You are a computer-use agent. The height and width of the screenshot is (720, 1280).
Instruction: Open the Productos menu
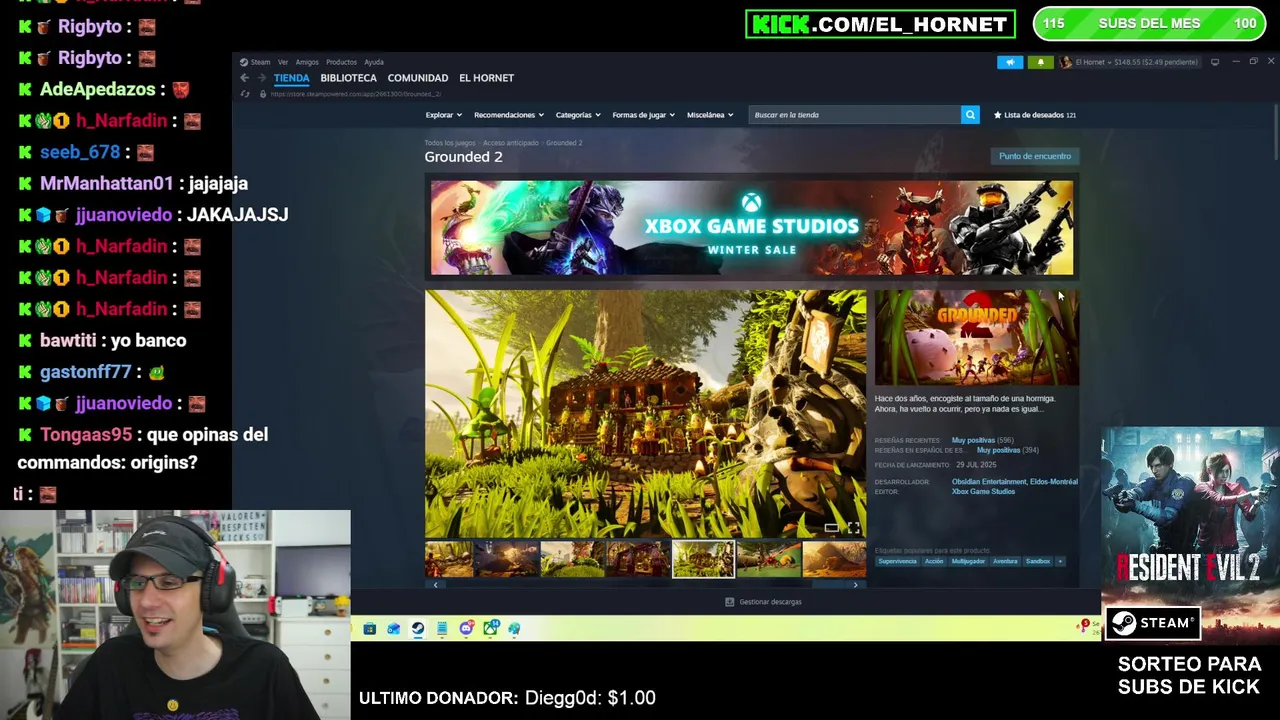pyautogui.click(x=341, y=62)
